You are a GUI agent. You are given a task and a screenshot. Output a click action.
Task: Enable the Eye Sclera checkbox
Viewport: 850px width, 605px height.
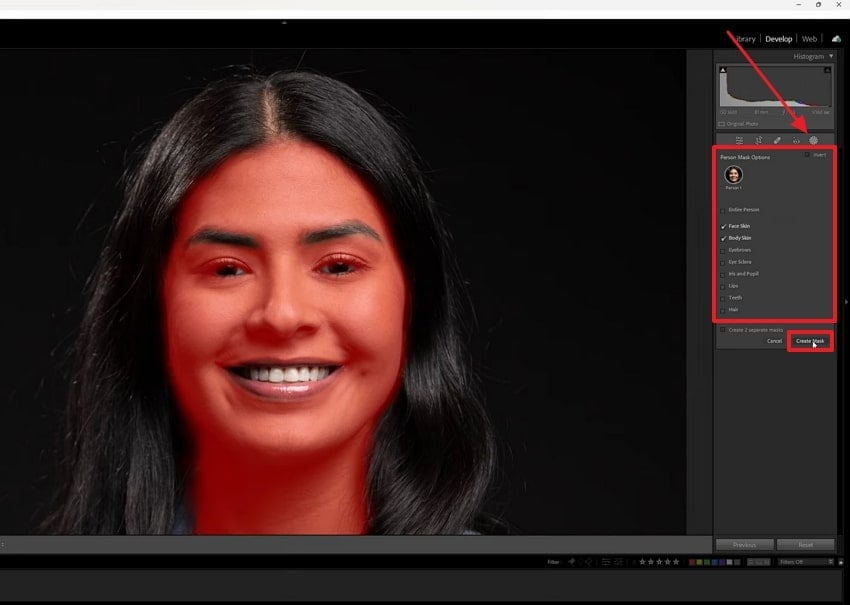tap(723, 262)
